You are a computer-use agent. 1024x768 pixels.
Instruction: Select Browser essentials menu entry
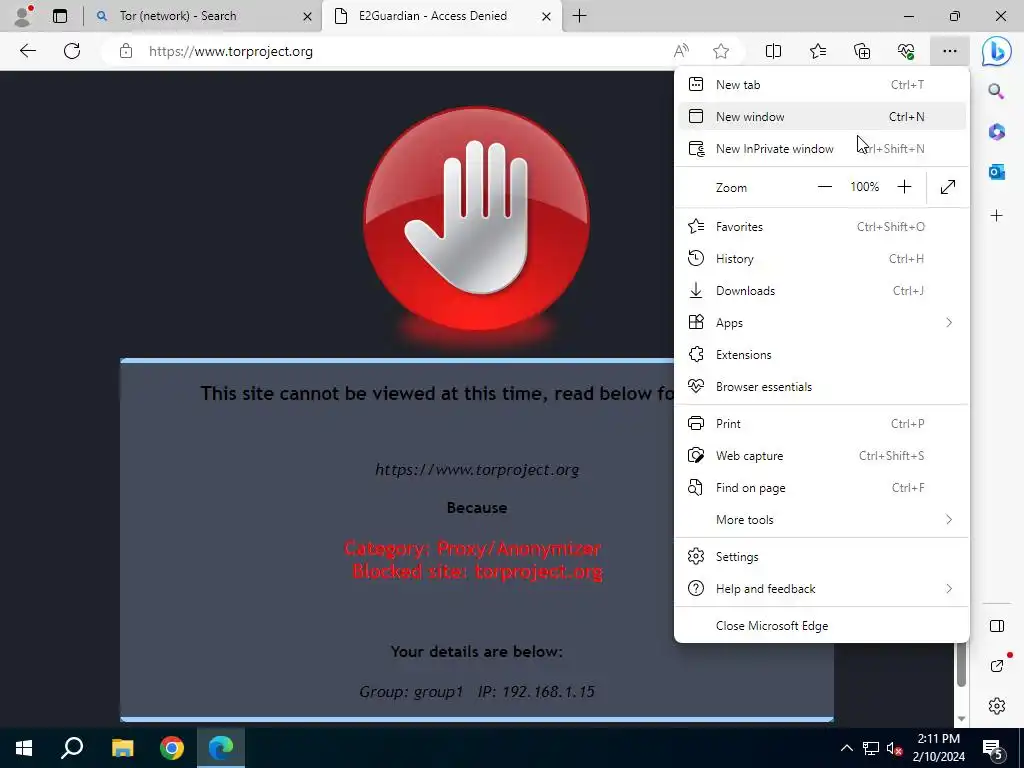822,387
